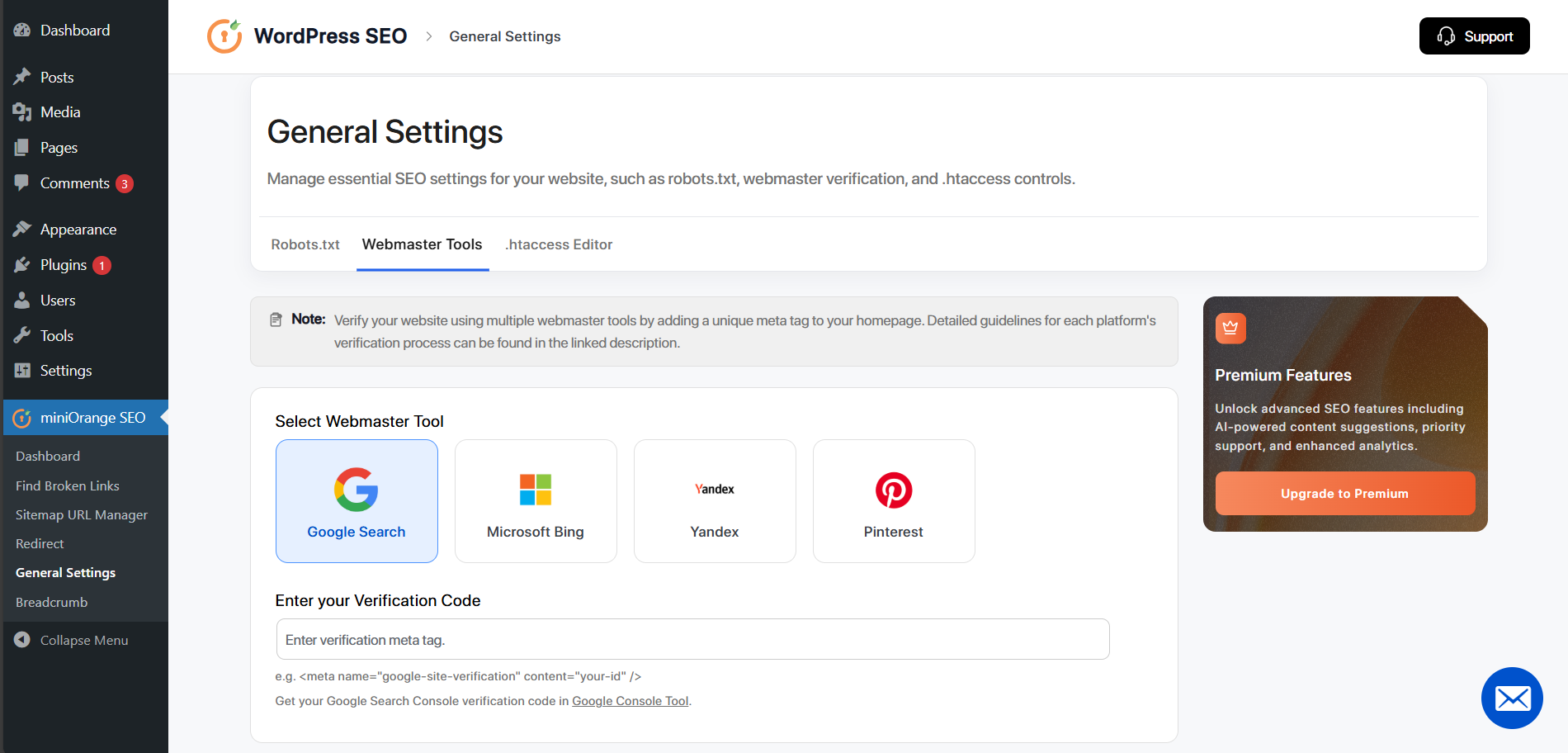Open the Google Console Tool link
This screenshot has height=753, width=1568.
tap(630, 700)
